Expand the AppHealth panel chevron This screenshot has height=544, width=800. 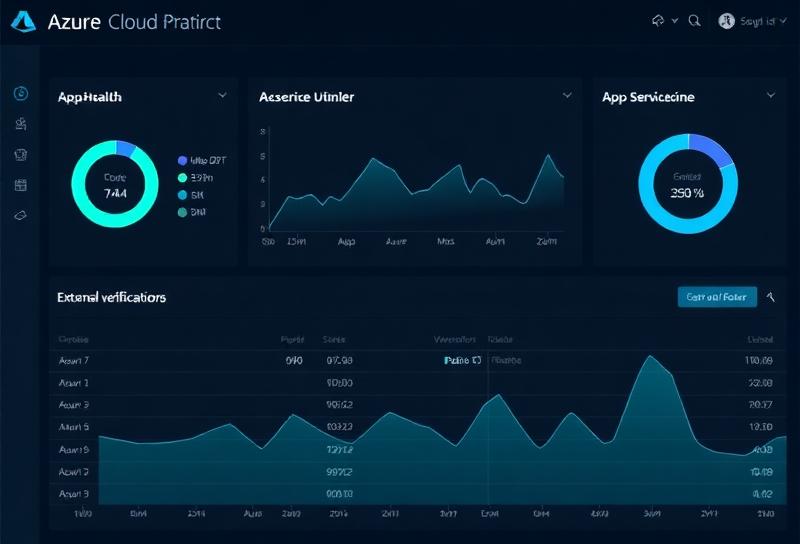tap(222, 95)
